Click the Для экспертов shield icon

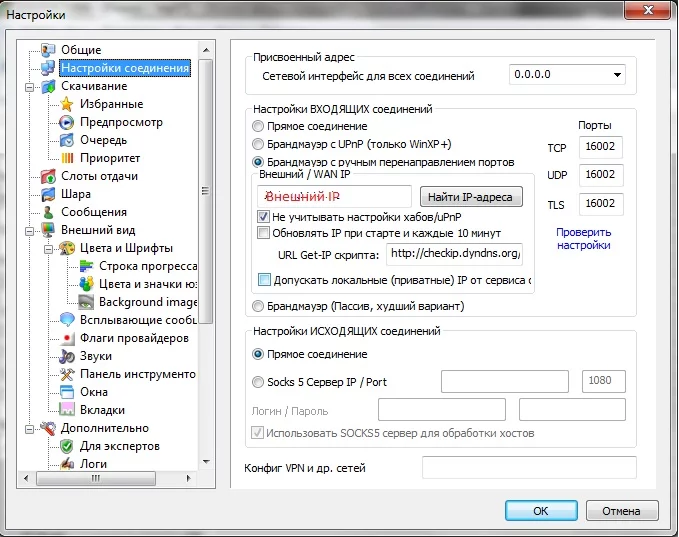coord(67,446)
